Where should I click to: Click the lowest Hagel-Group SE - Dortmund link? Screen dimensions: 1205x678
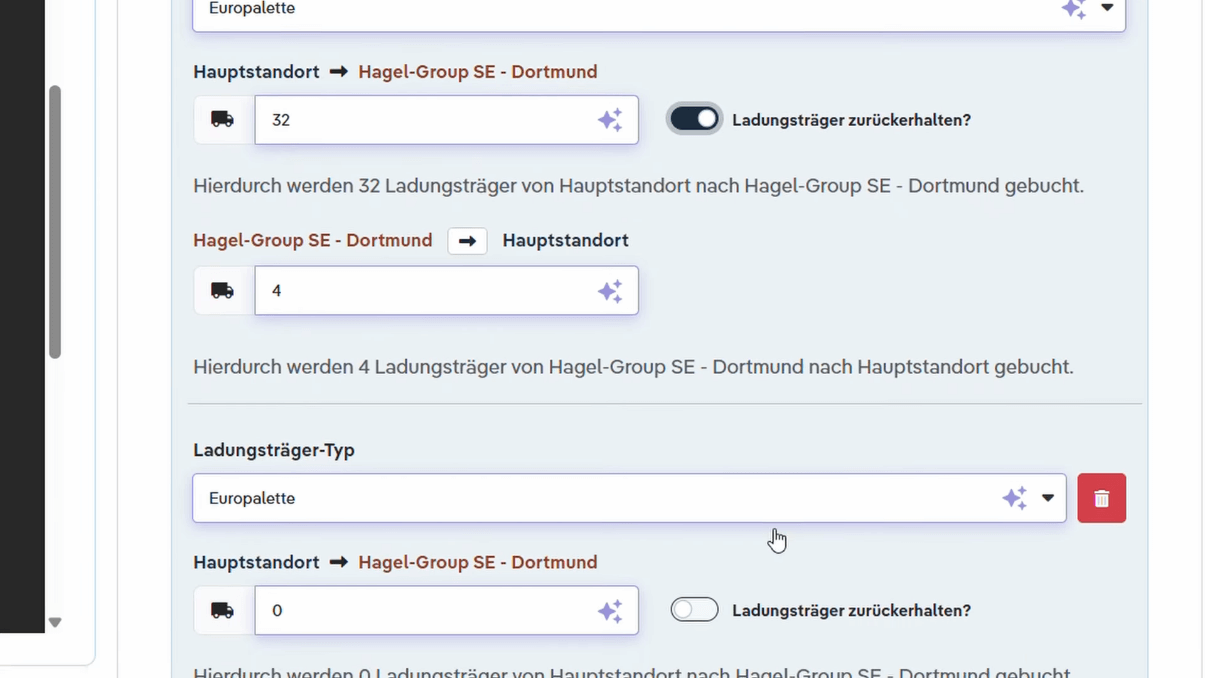pos(478,563)
